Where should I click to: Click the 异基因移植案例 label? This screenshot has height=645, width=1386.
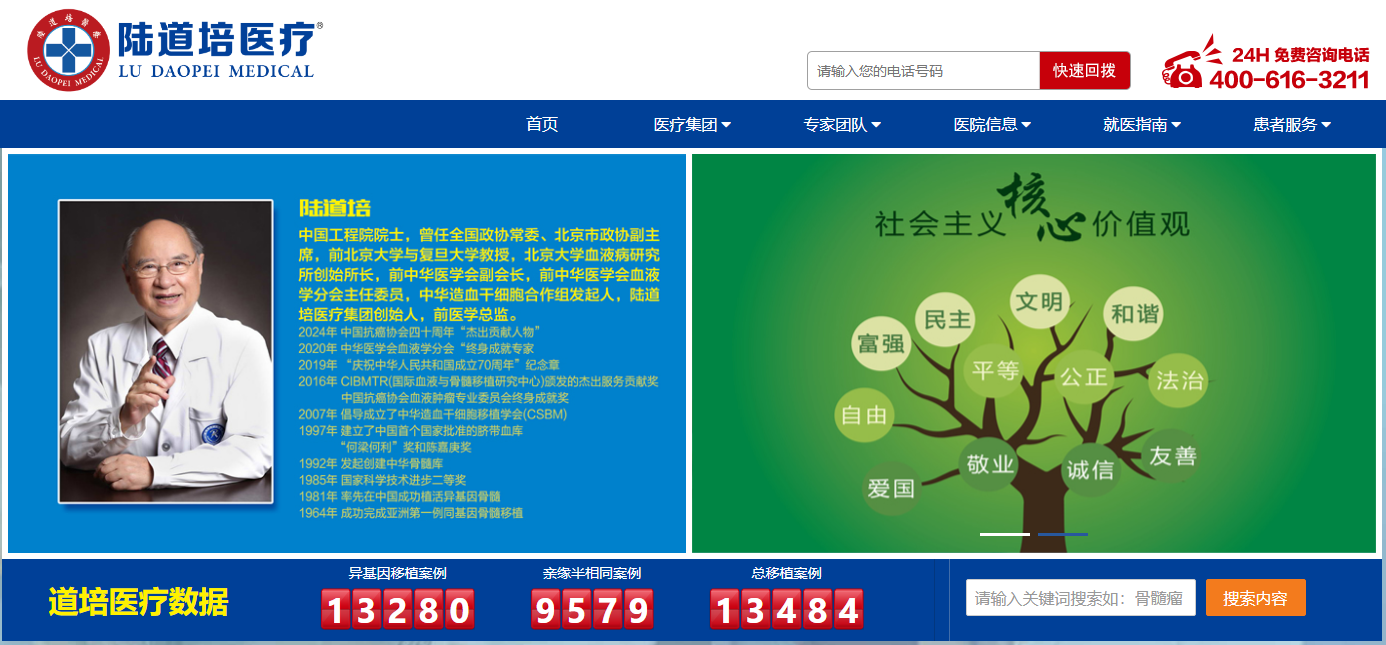pos(397,573)
